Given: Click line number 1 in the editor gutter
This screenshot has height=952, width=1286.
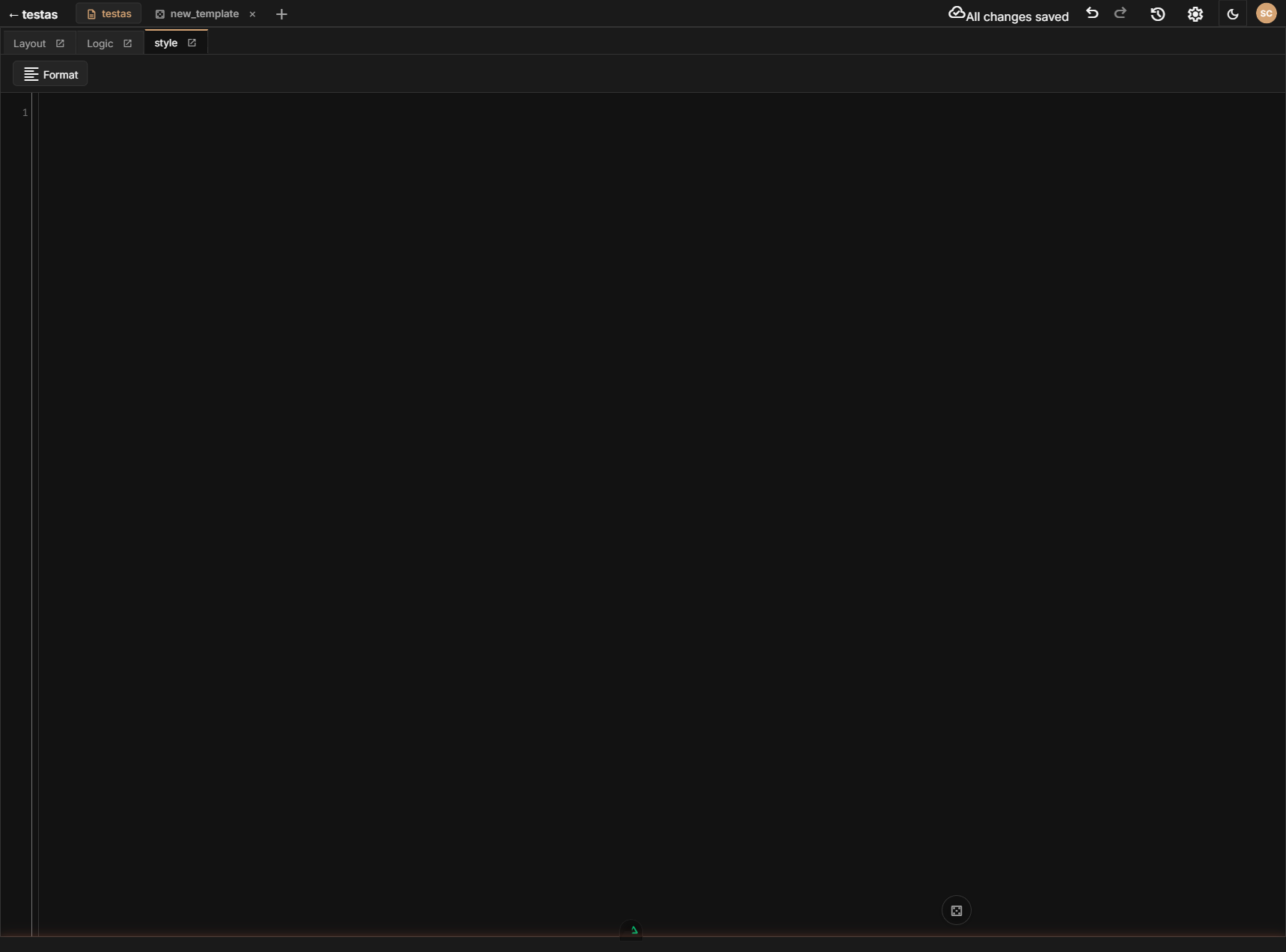Looking at the screenshot, I should [25, 112].
